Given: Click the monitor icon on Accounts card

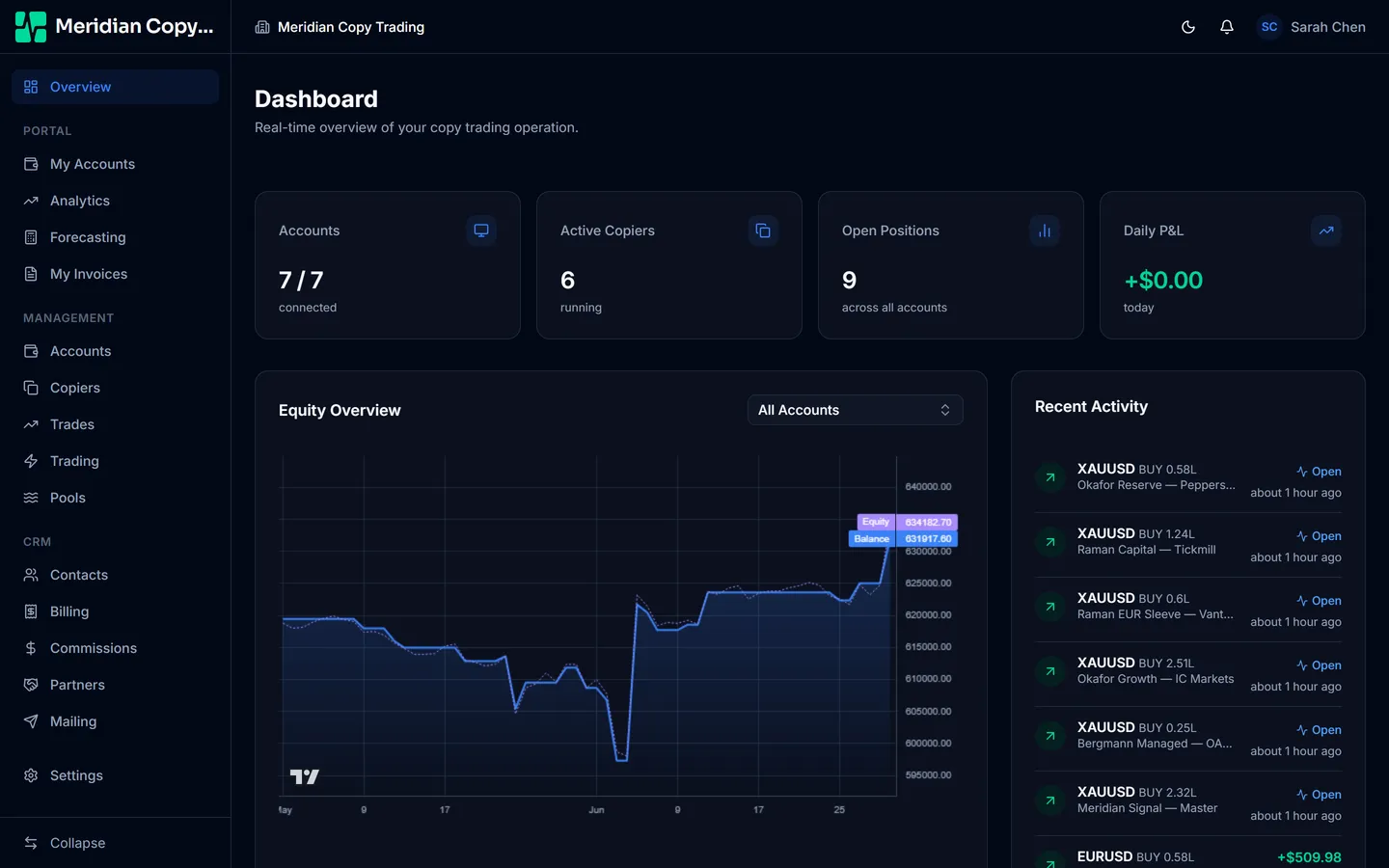Looking at the screenshot, I should click(481, 231).
